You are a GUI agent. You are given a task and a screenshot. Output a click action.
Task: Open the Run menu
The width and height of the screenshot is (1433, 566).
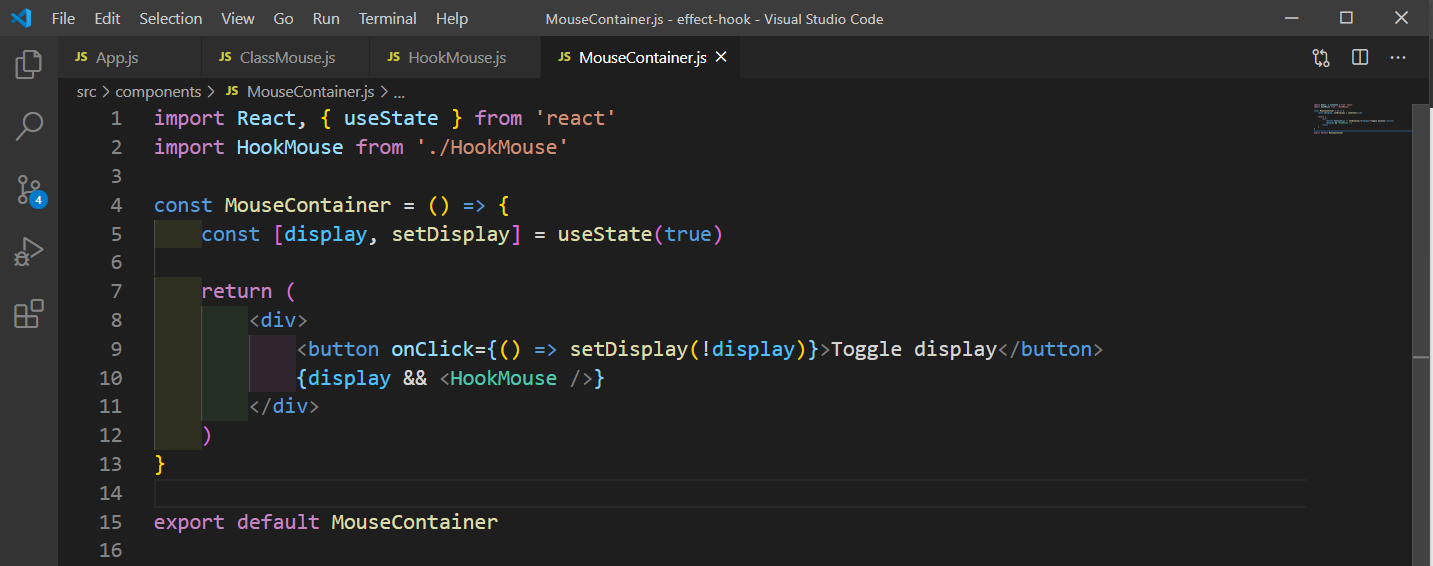click(326, 19)
